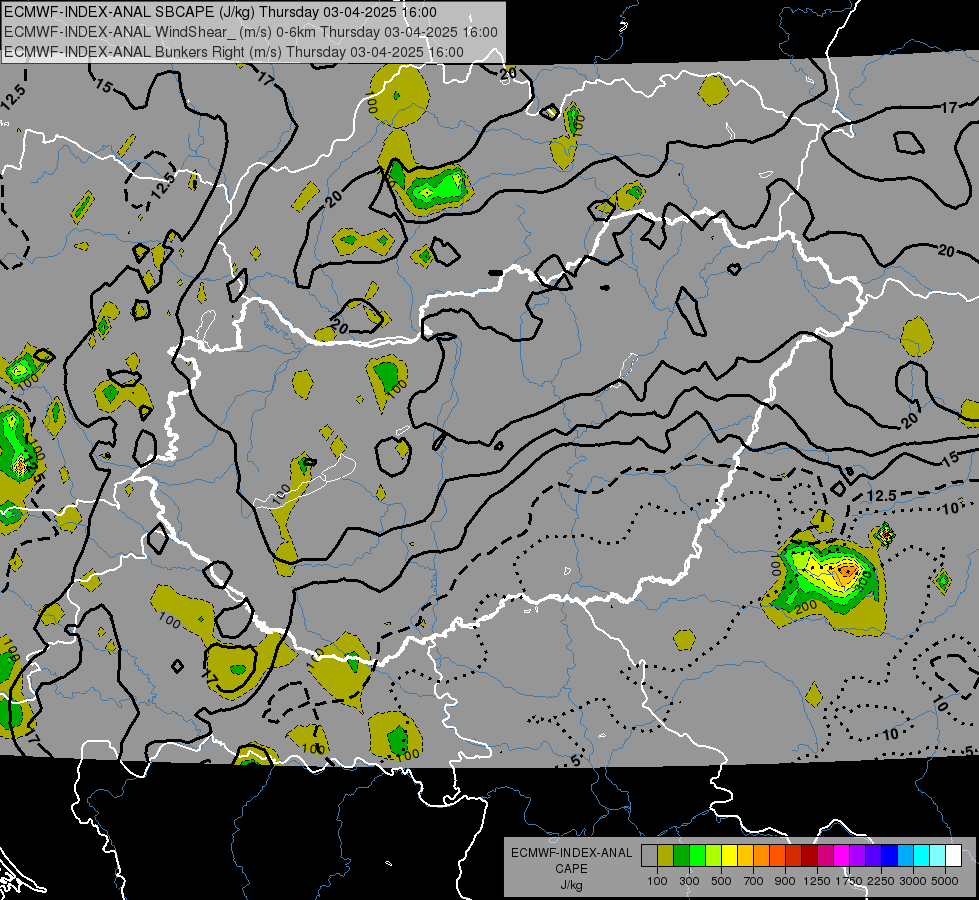Click the 1250 label under the legend

[x=817, y=881]
